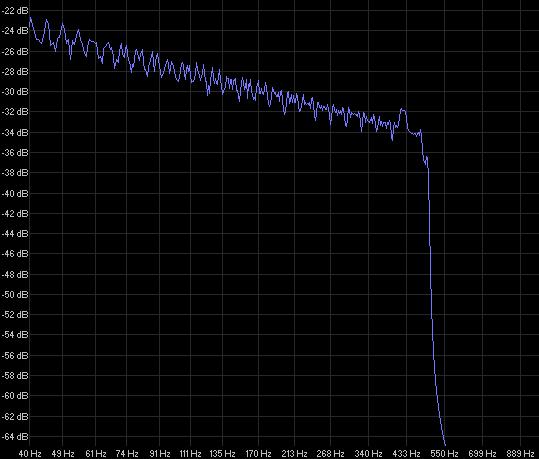Click the 111 Hz frequency axis label

(x=190, y=453)
